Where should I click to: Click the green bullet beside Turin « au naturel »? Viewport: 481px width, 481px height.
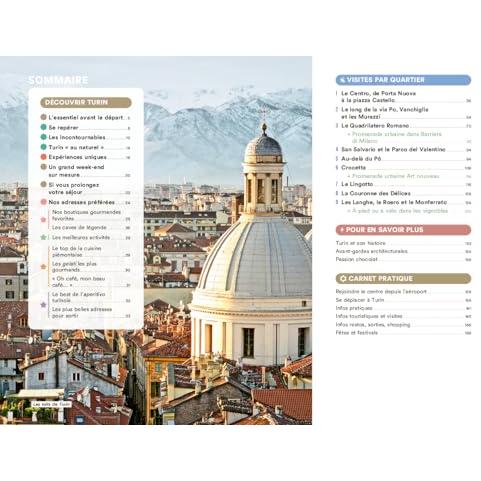pos(43,147)
